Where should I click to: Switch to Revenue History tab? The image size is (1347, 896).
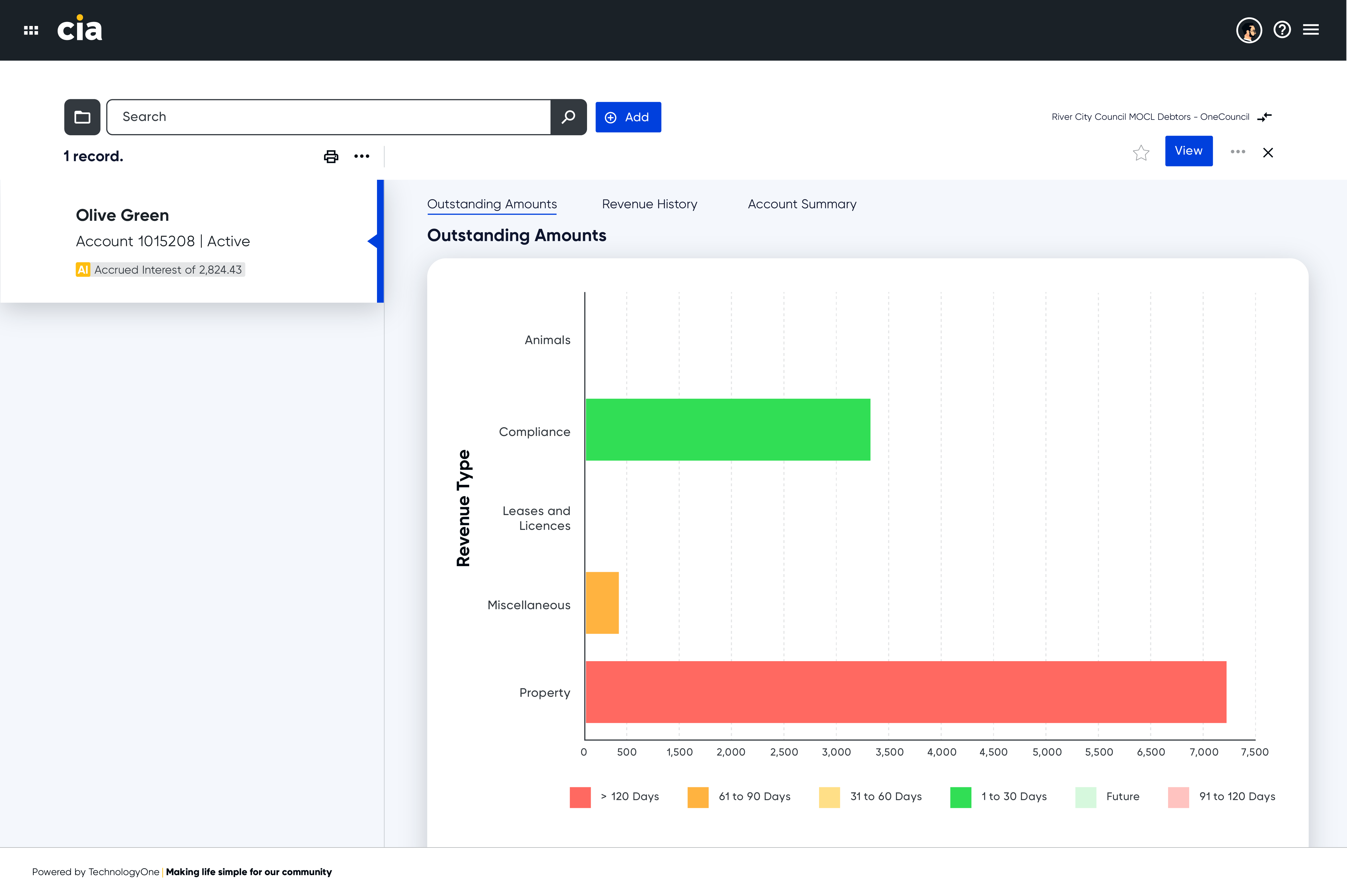pos(649,205)
